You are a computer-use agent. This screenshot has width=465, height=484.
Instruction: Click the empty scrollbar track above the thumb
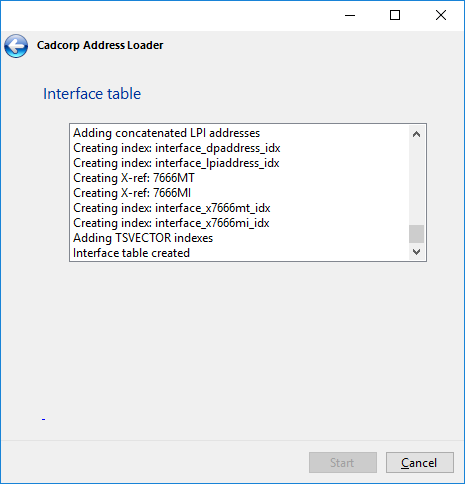coord(416,183)
